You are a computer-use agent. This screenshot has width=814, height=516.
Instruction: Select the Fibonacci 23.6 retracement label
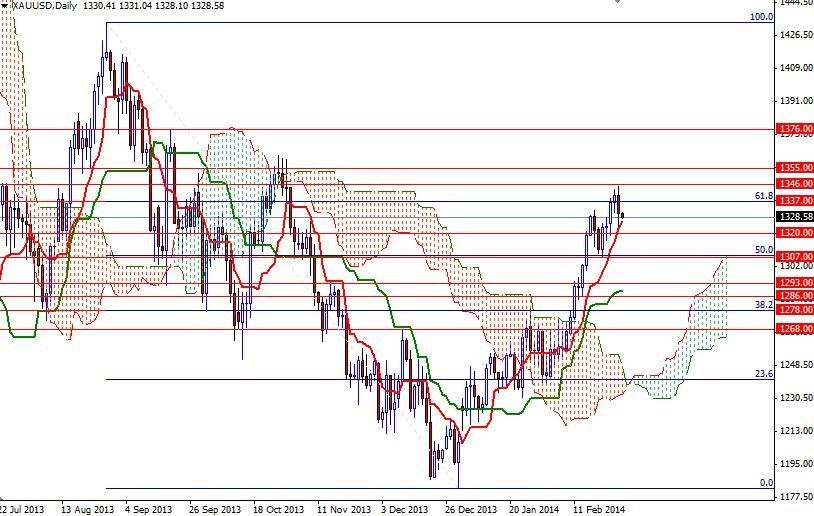[x=764, y=373]
